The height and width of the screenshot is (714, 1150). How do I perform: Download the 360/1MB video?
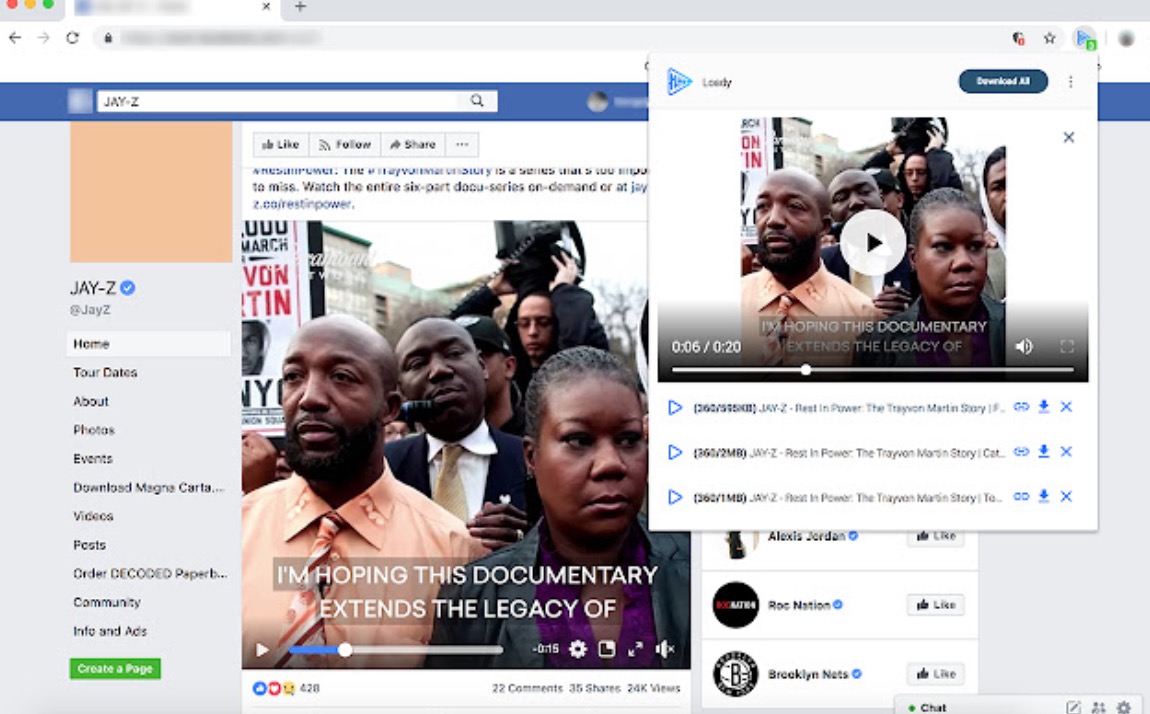point(1044,496)
